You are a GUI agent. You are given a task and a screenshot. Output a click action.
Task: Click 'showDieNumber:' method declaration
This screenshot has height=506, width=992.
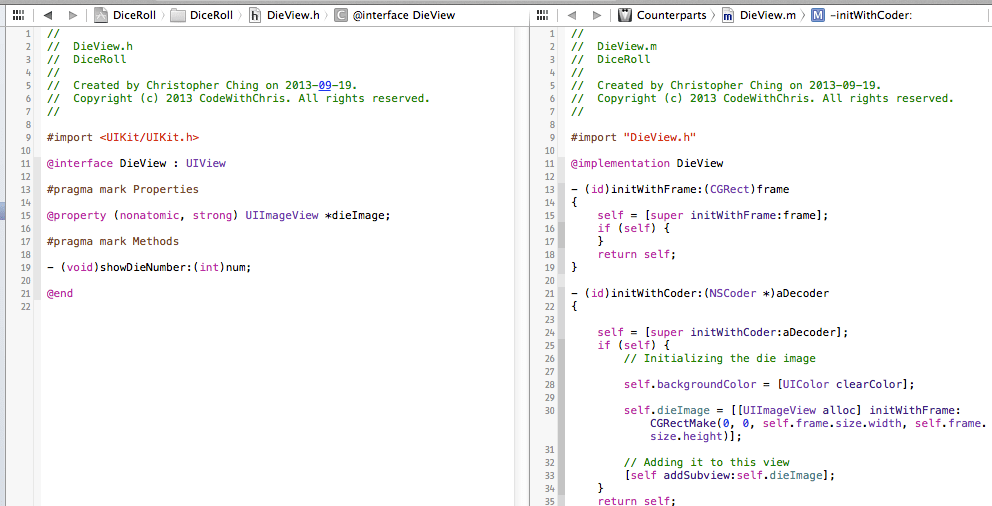(x=146, y=268)
